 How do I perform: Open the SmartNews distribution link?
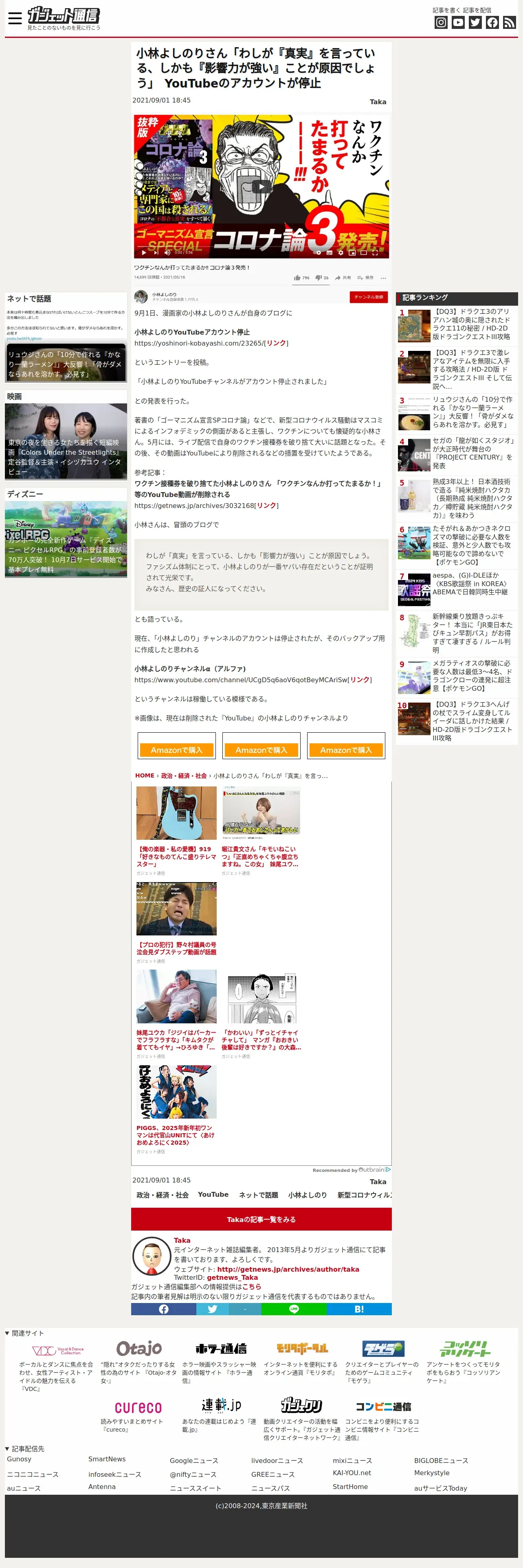(x=107, y=1459)
